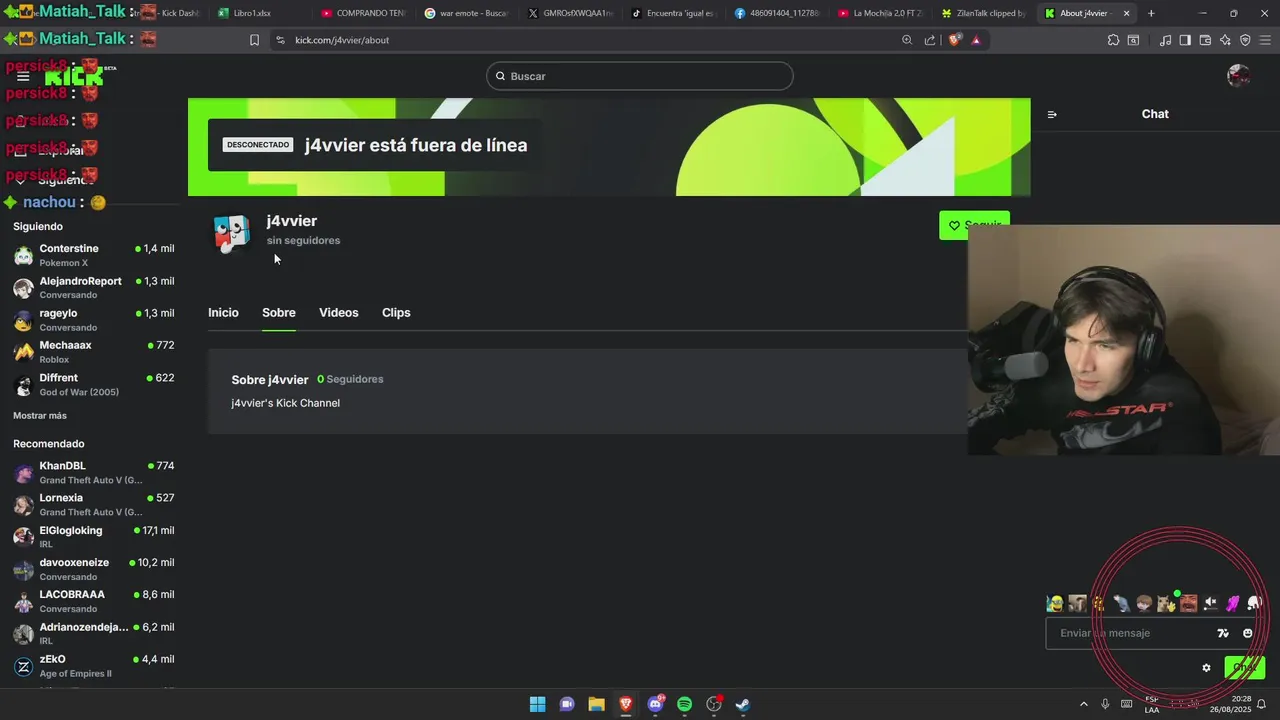This screenshot has height=720, width=1280.
Task: Open Diffrent channel in sidebar
Action: (x=94, y=384)
